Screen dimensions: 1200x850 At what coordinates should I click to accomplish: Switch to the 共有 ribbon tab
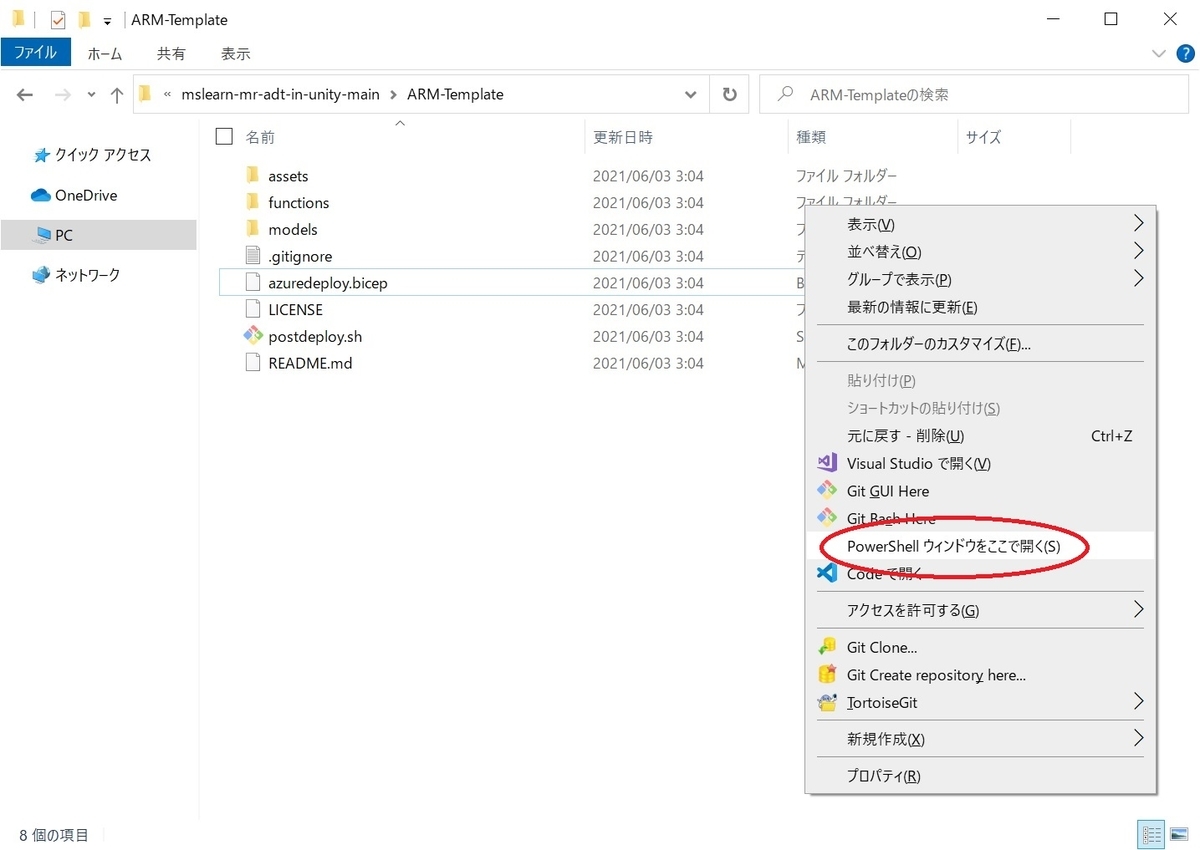coord(171,54)
